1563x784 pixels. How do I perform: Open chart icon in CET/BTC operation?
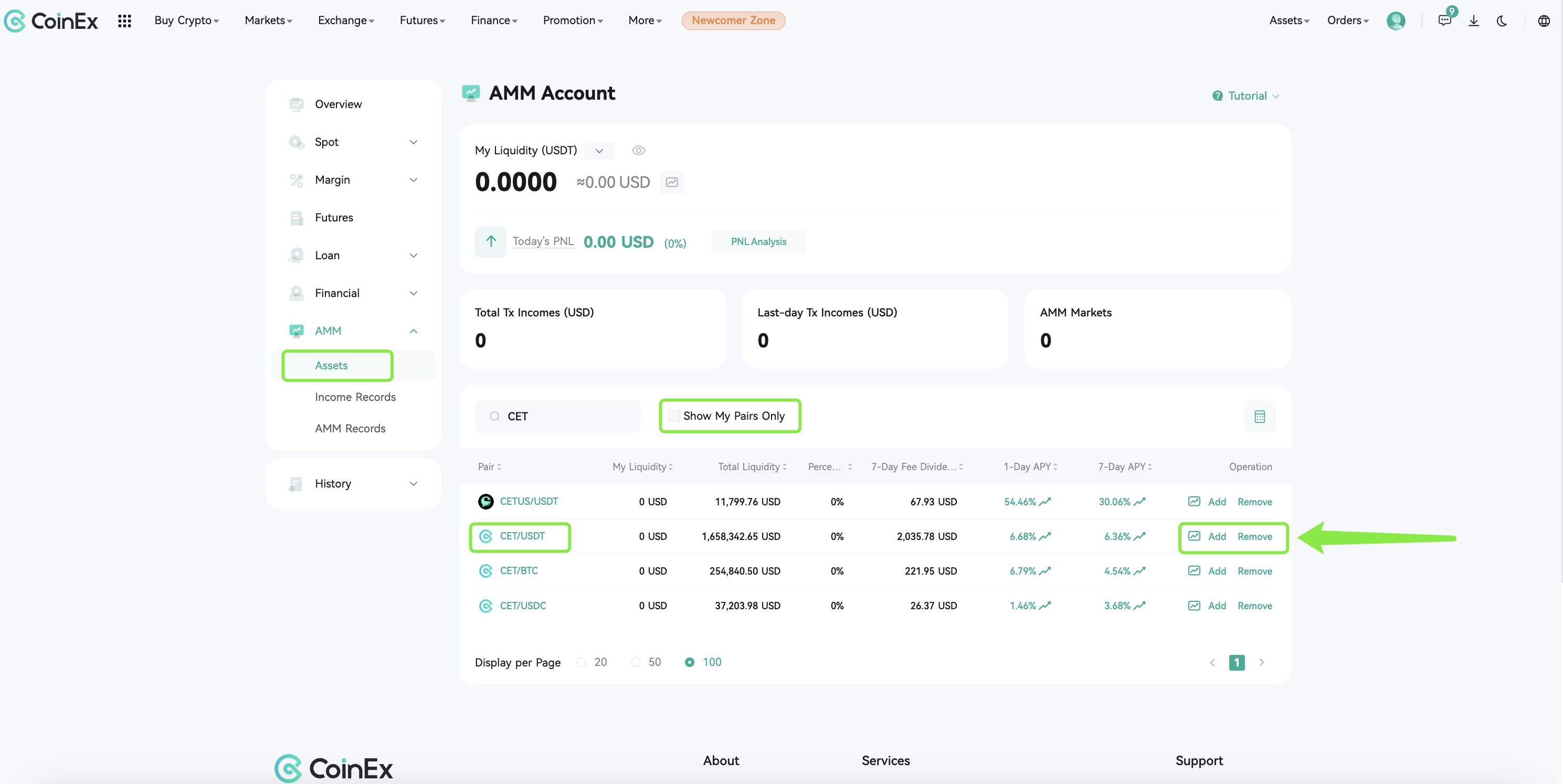tap(1194, 570)
